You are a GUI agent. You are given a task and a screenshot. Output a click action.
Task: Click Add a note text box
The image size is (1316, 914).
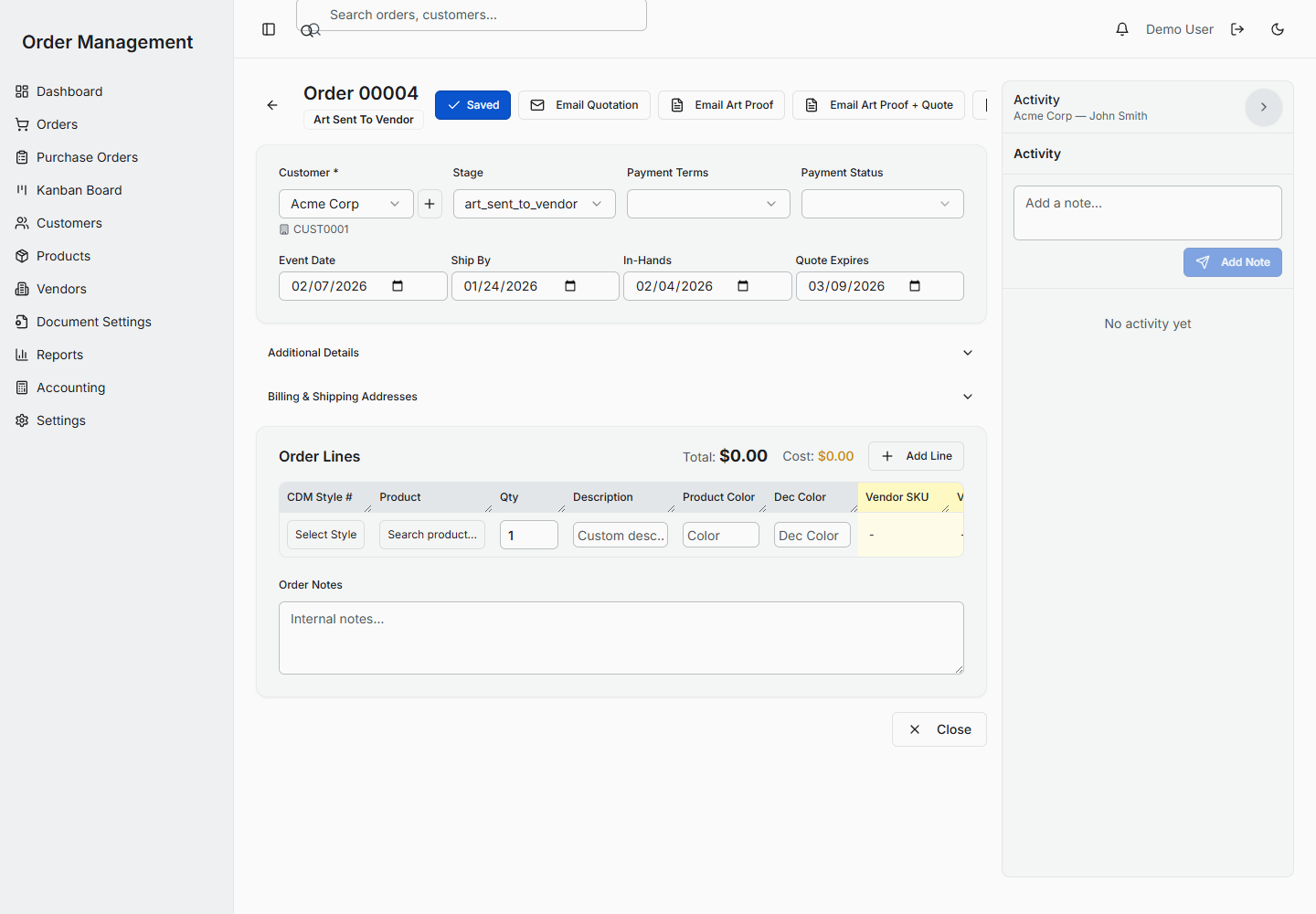coord(1148,213)
